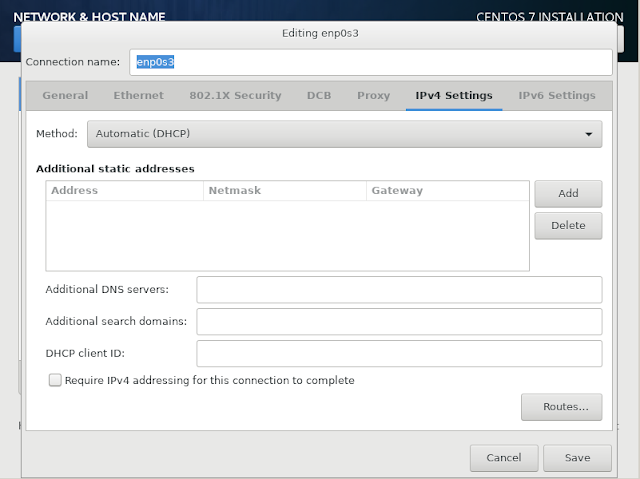
Task: Switch to the General tab
Action: 65,95
